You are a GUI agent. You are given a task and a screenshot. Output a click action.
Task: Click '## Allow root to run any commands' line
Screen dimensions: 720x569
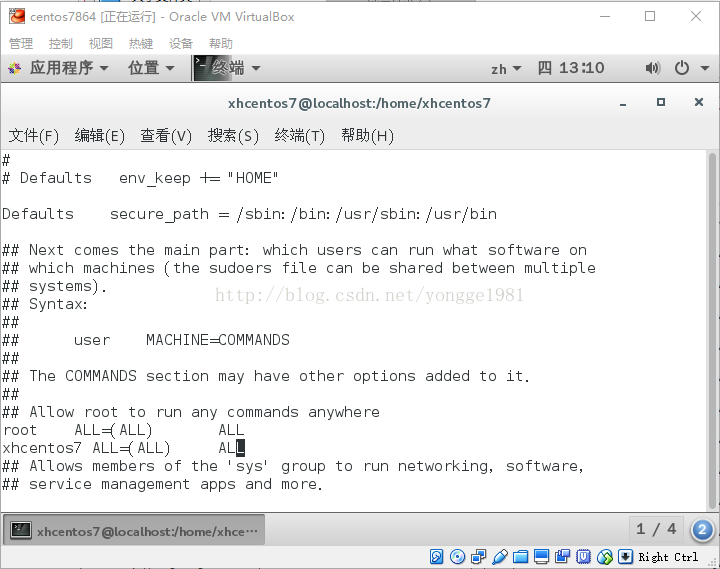pyautogui.click(x=191, y=412)
